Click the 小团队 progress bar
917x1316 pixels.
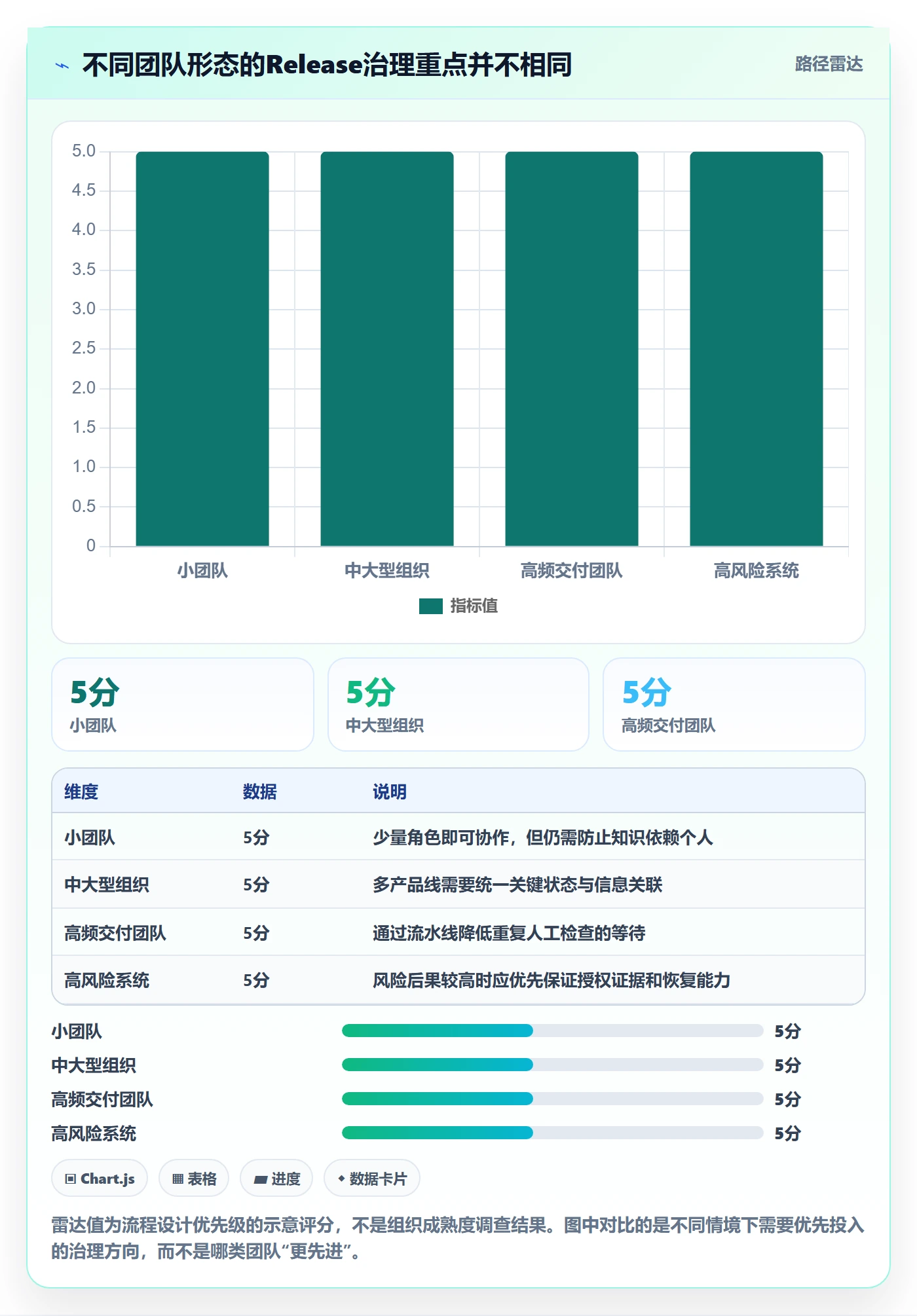[x=552, y=1031]
